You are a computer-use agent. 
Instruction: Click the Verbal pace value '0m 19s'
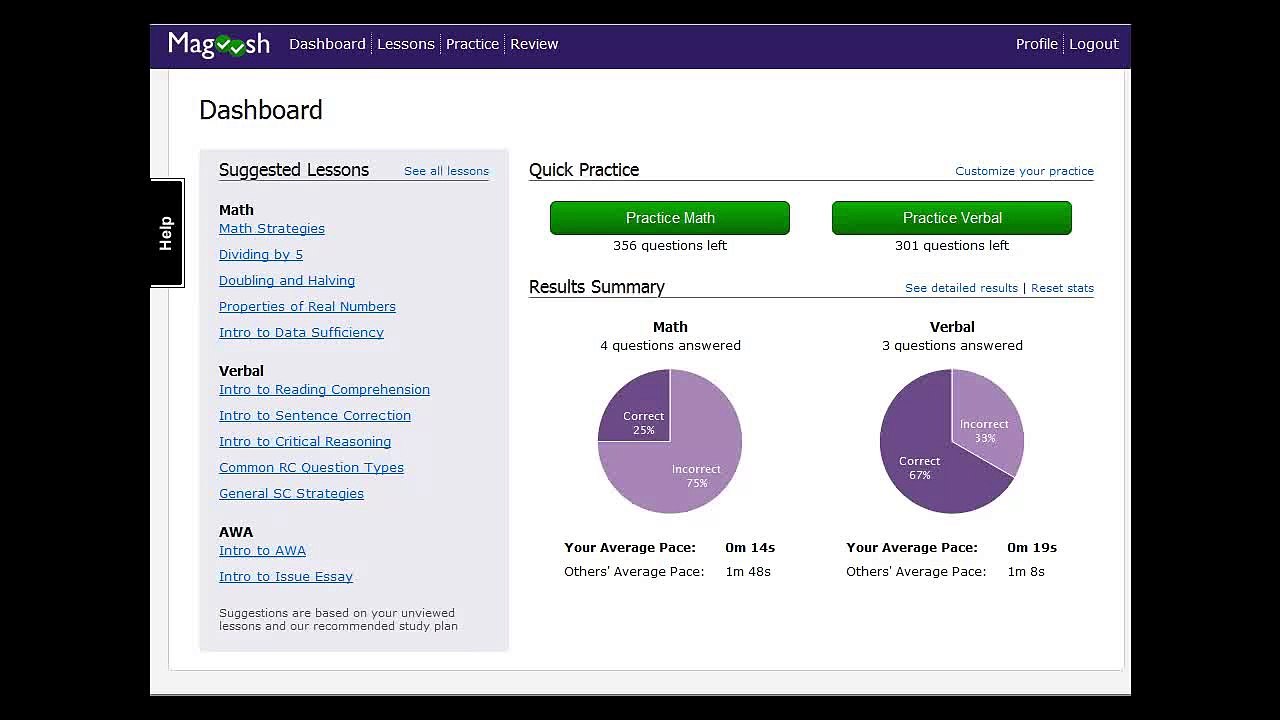1032,547
